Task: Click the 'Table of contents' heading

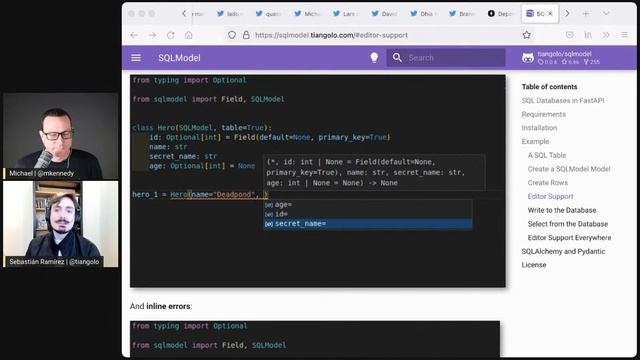Action: click(x=549, y=87)
